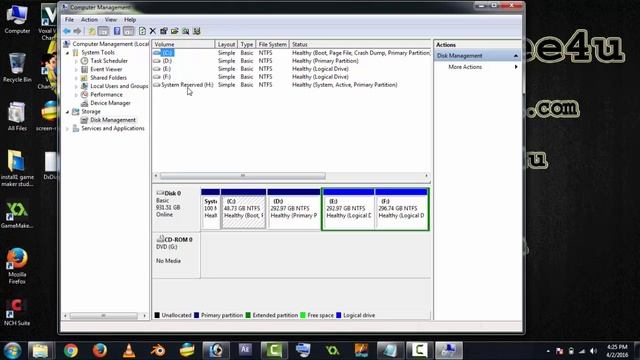Select Task Scheduler in the tree
The height and width of the screenshot is (360, 640).
pyautogui.click(x=109, y=61)
